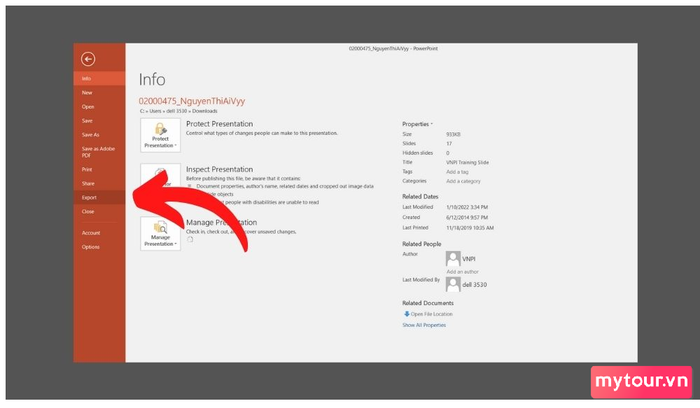Click the back arrow circle icon
Image resolution: width=700 pixels, height=408 pixels.
click(x=88, y=59)
